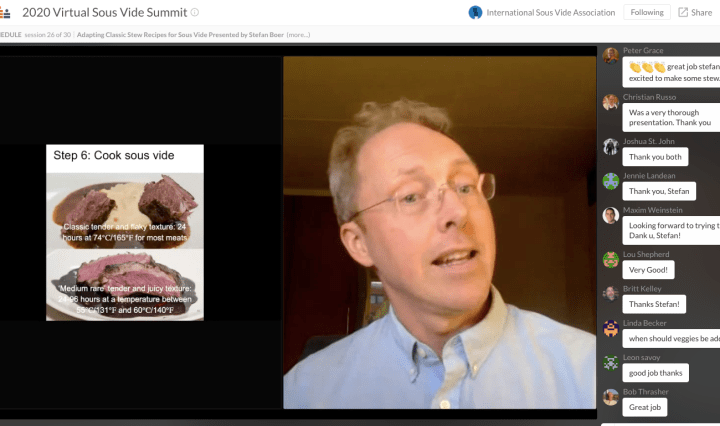
Task: Click Linda Becker's chat avatar
Action: pos(610,328)
